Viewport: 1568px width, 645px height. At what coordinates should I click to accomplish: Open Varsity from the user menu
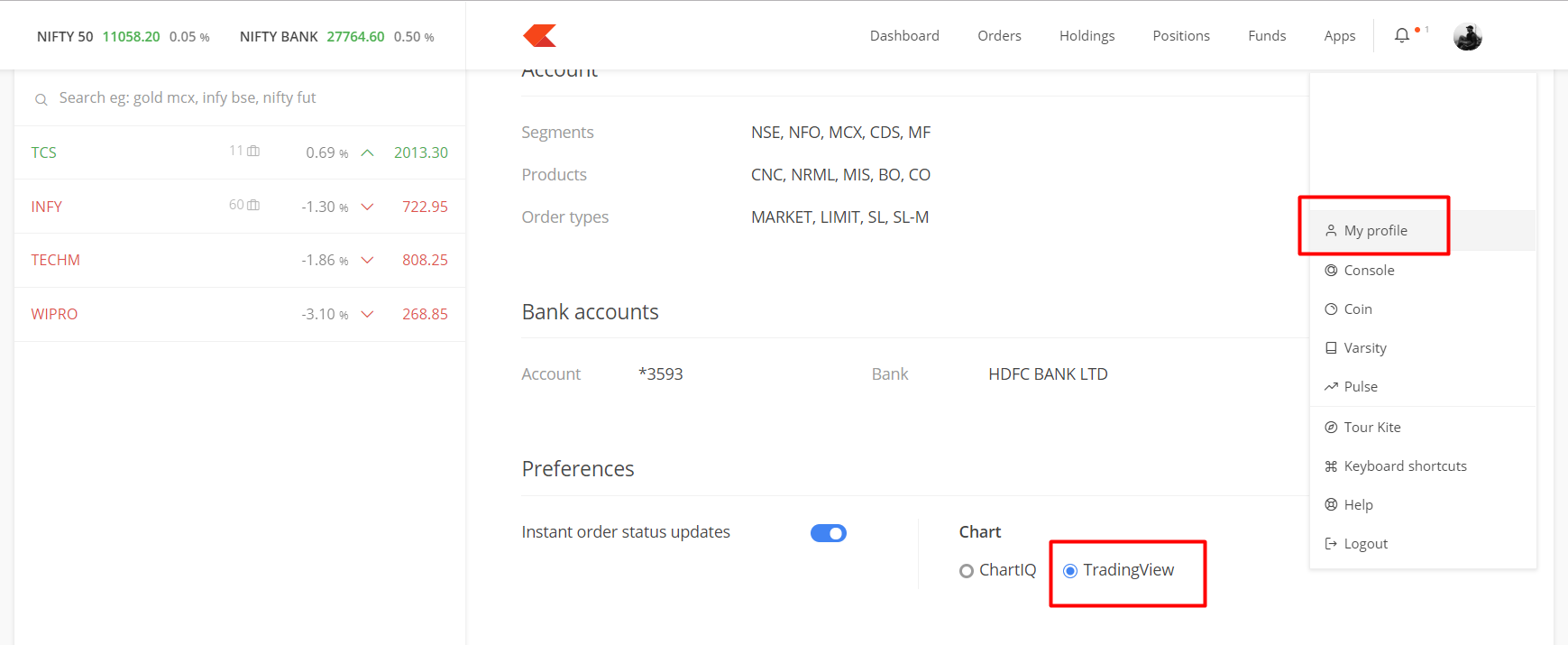(1423, 347)
